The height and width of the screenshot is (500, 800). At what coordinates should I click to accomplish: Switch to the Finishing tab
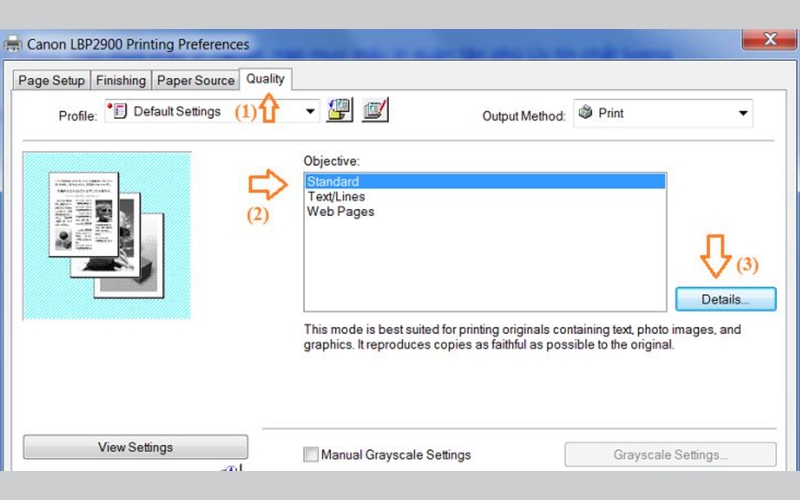pos(121,81)
